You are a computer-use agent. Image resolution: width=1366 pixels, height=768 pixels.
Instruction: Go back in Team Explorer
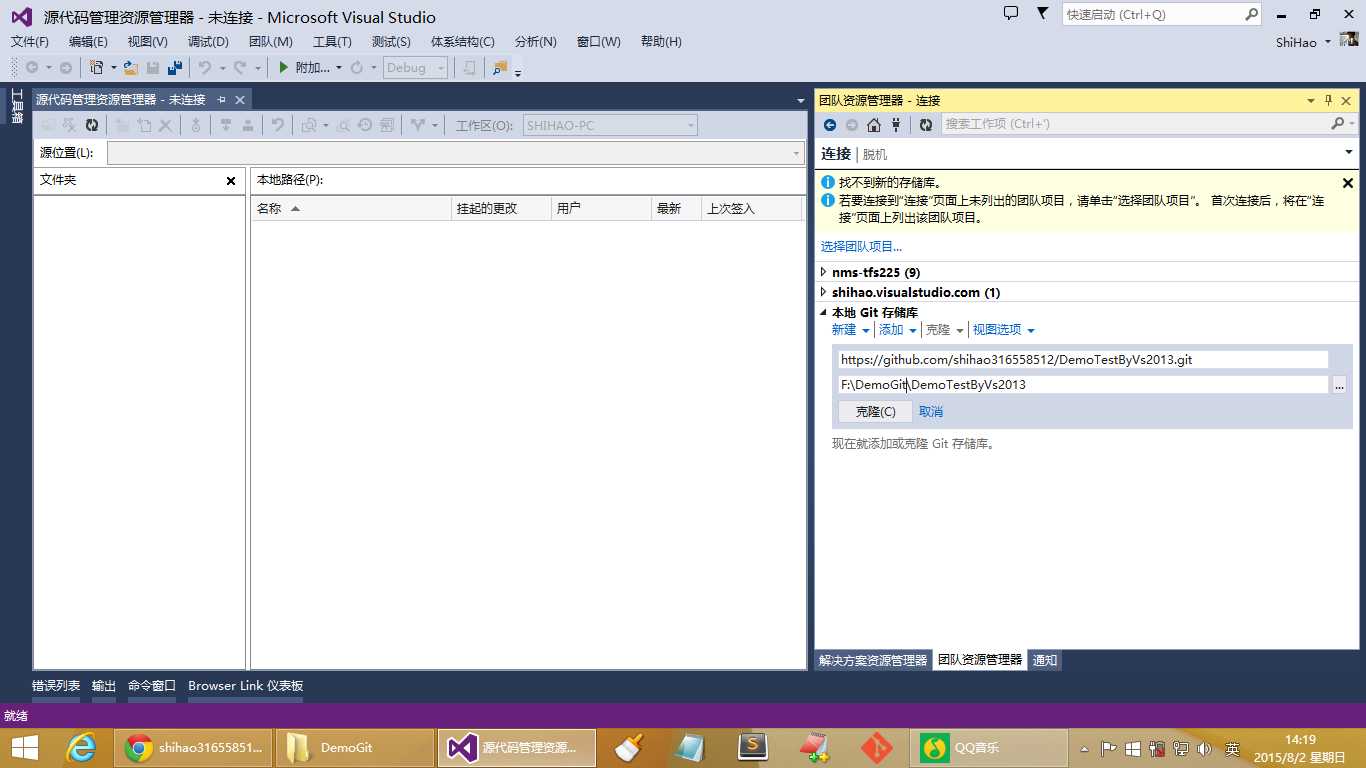pos(830,125)
